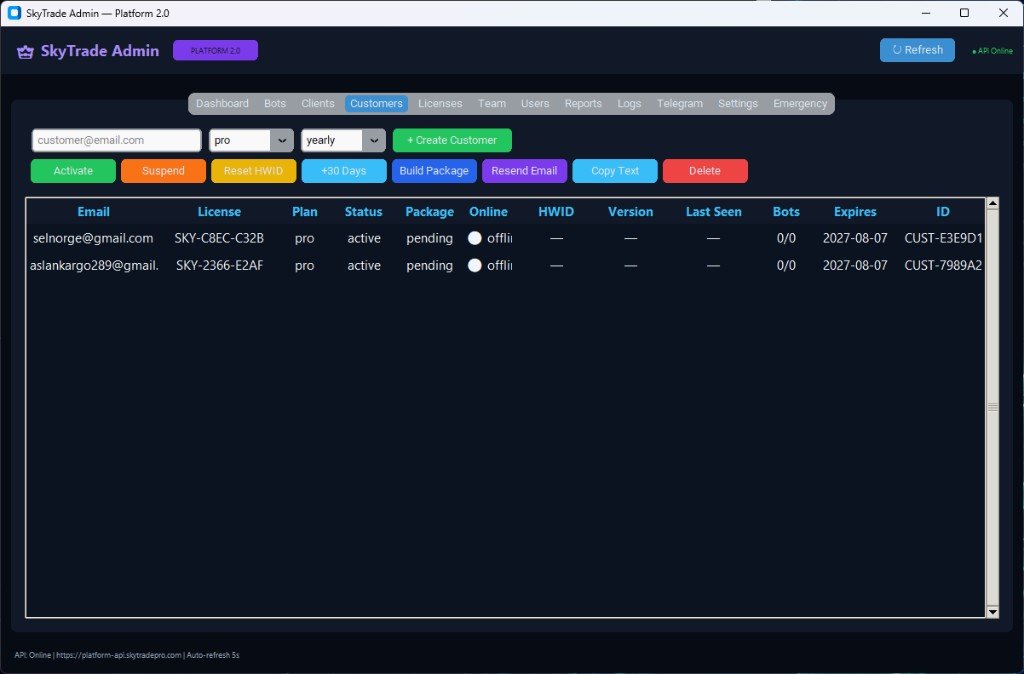The width and height of the screenshot is (1024, 674).
Task: Go to the Clients tab
Action: coord(318,104)
